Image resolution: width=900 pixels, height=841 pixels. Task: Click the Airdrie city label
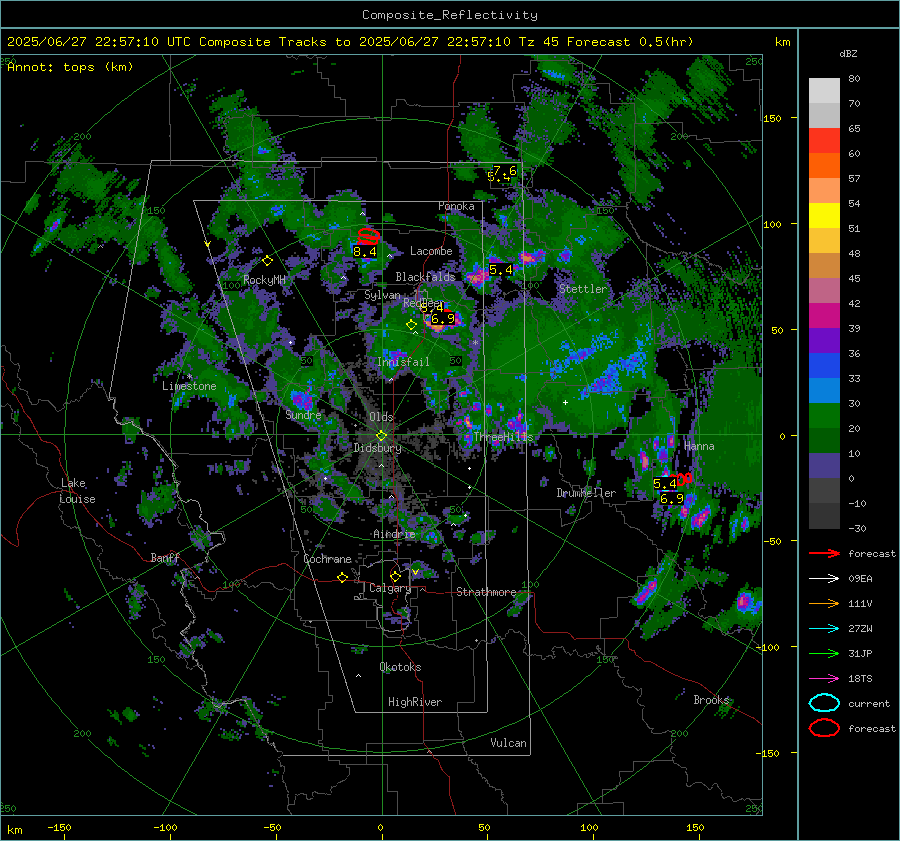tap(394, 534)
